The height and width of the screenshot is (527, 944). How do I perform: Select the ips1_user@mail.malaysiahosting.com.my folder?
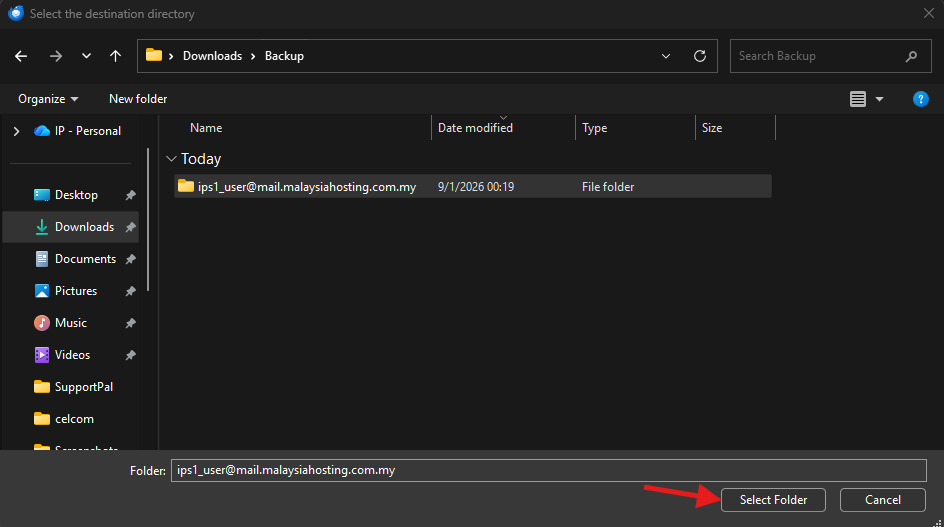(306, 187)
